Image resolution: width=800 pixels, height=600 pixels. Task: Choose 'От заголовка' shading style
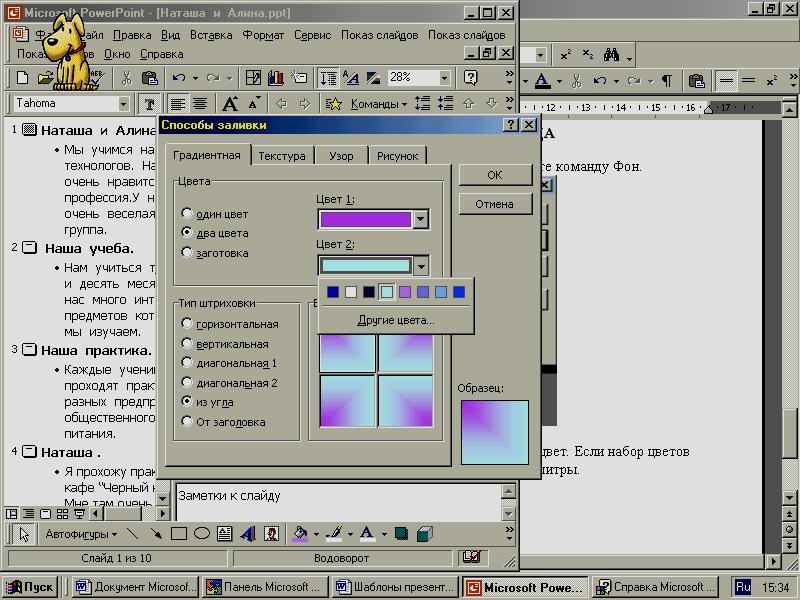[187, 421]
